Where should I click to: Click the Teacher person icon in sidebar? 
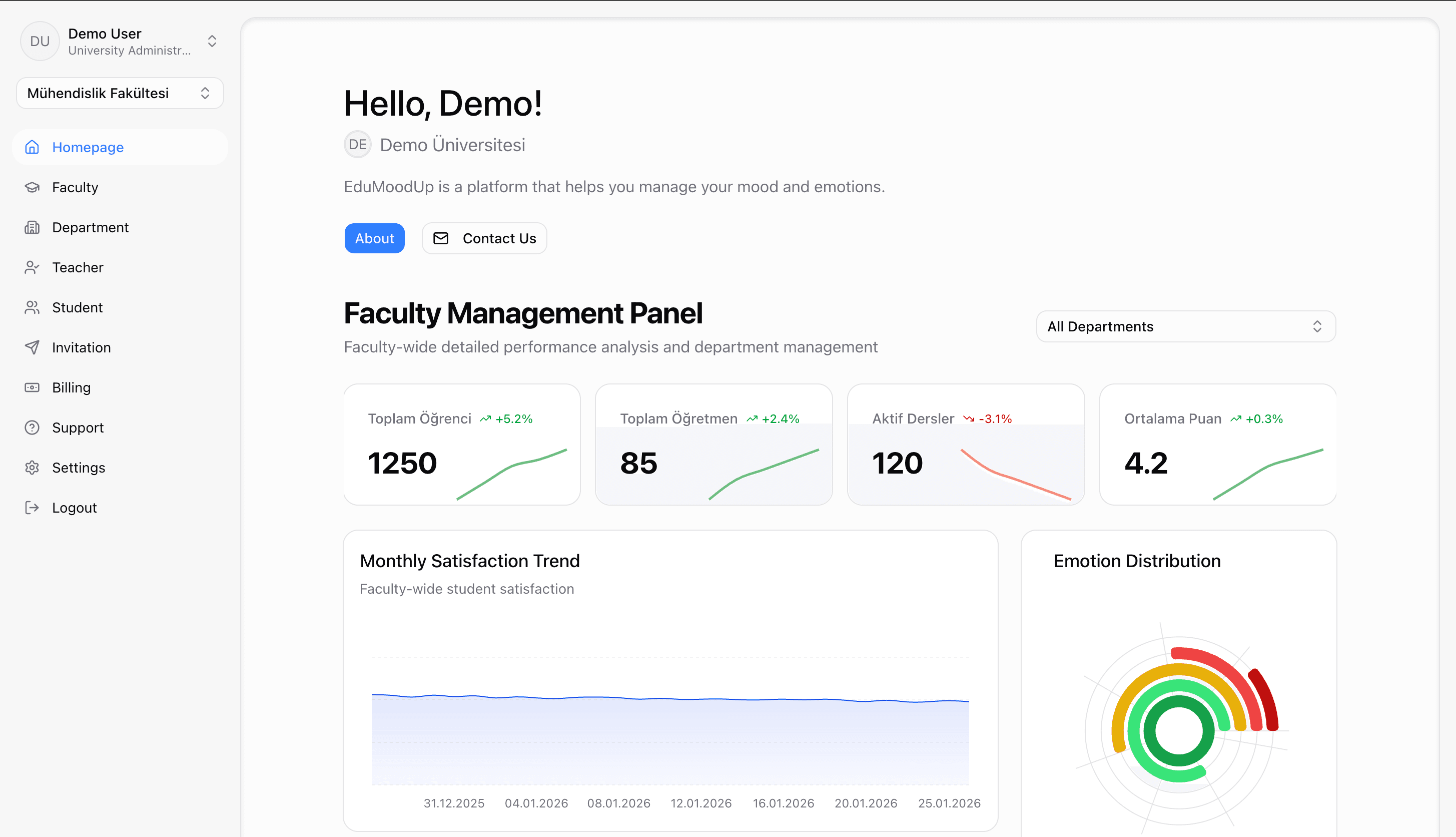coord(32,267)
